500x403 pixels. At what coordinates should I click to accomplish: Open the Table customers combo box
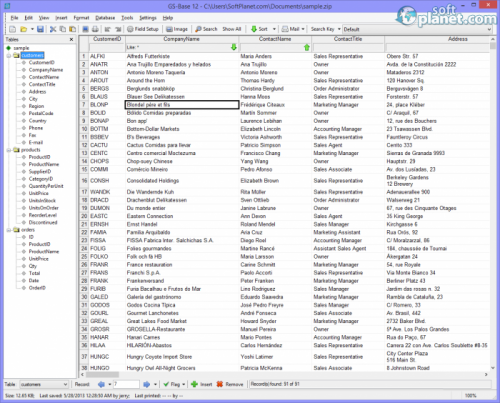pos(44,384)
